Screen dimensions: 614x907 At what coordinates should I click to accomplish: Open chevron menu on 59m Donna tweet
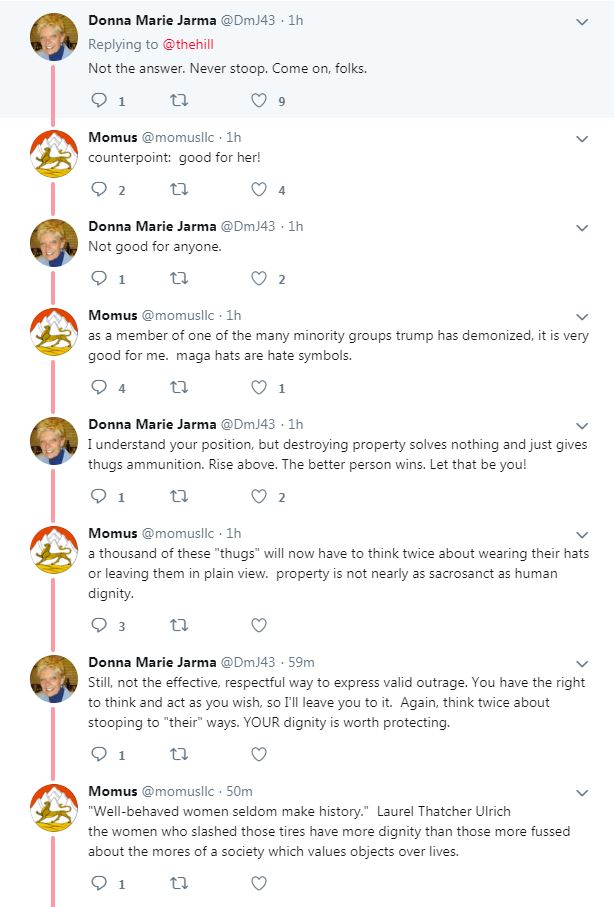click(582, 663)
